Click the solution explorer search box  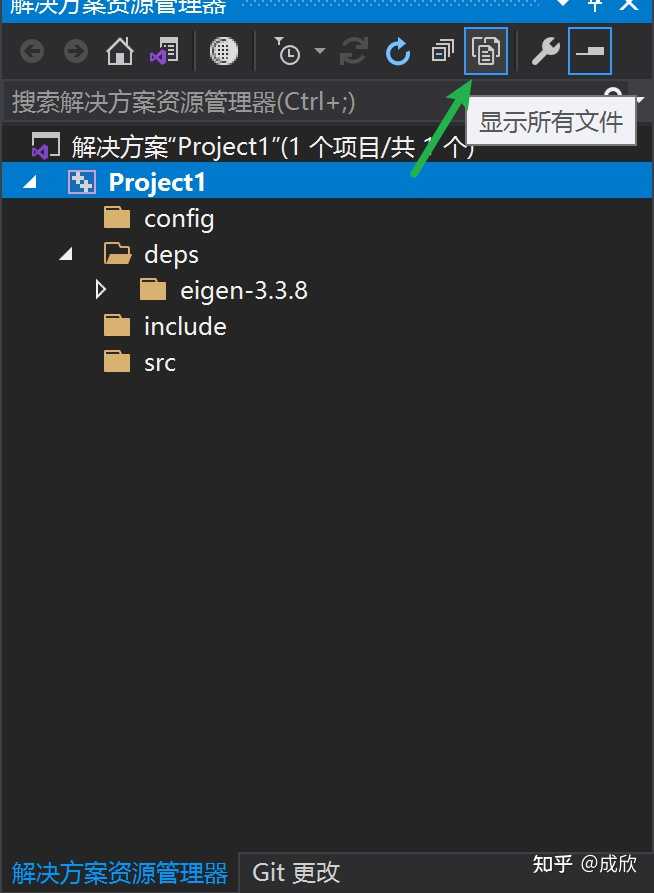(308, 102)
